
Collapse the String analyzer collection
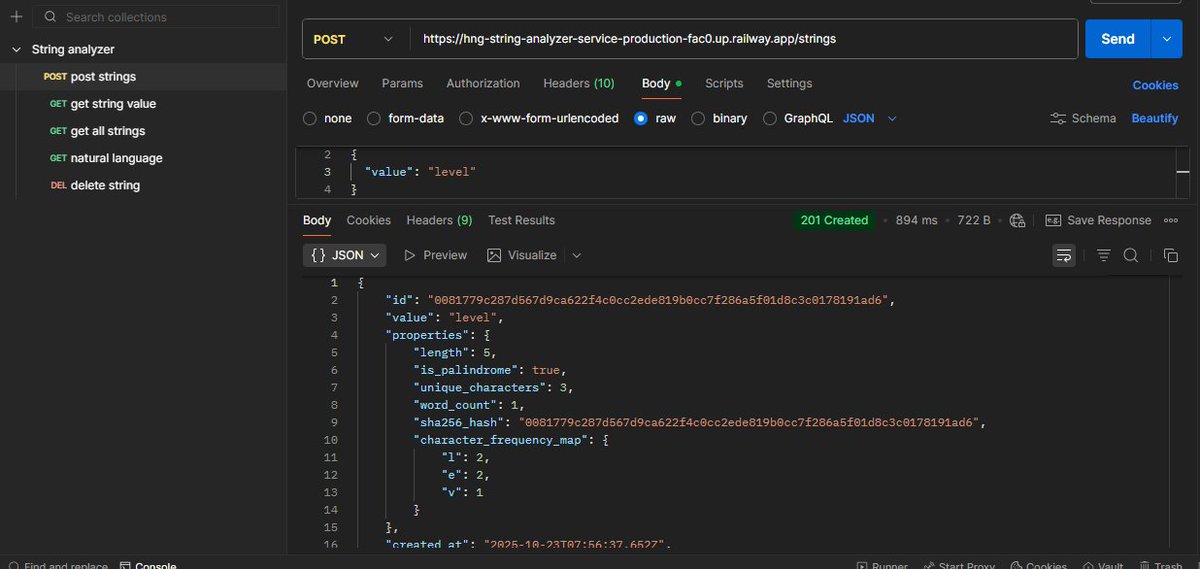[17, 49]
